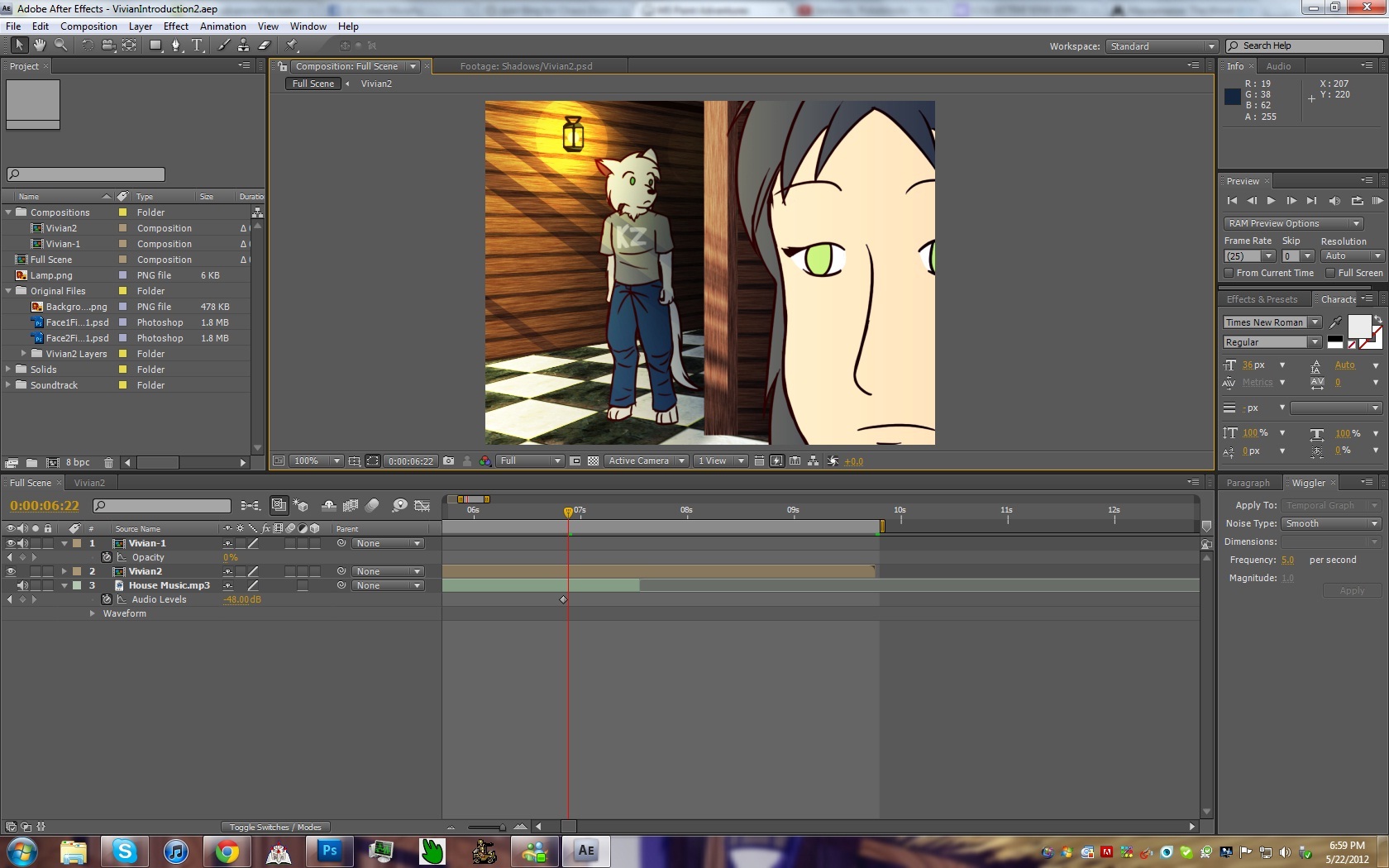Open the magnification 100% dropdown

tap(316, 461)
